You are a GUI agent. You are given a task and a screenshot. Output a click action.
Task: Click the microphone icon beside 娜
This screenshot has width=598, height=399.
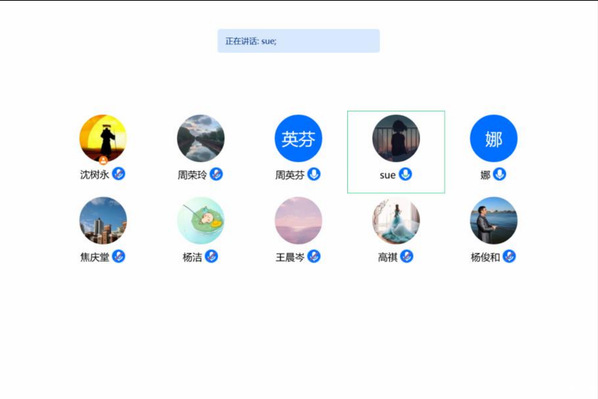tap(500, 174)
